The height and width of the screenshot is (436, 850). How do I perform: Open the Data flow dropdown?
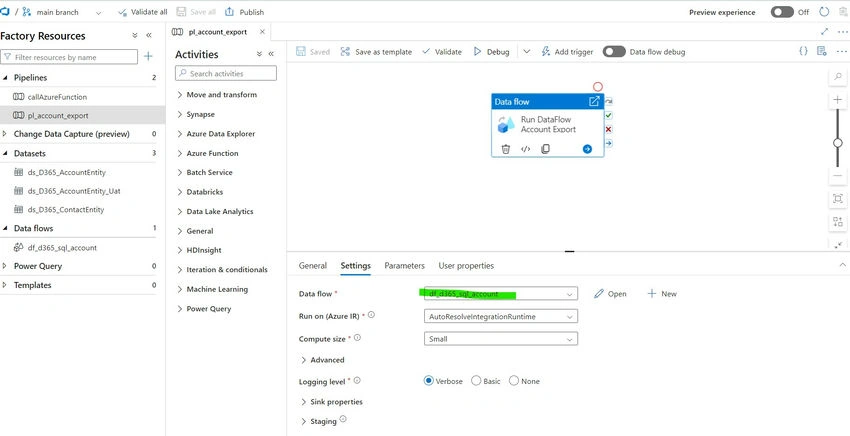500,293
